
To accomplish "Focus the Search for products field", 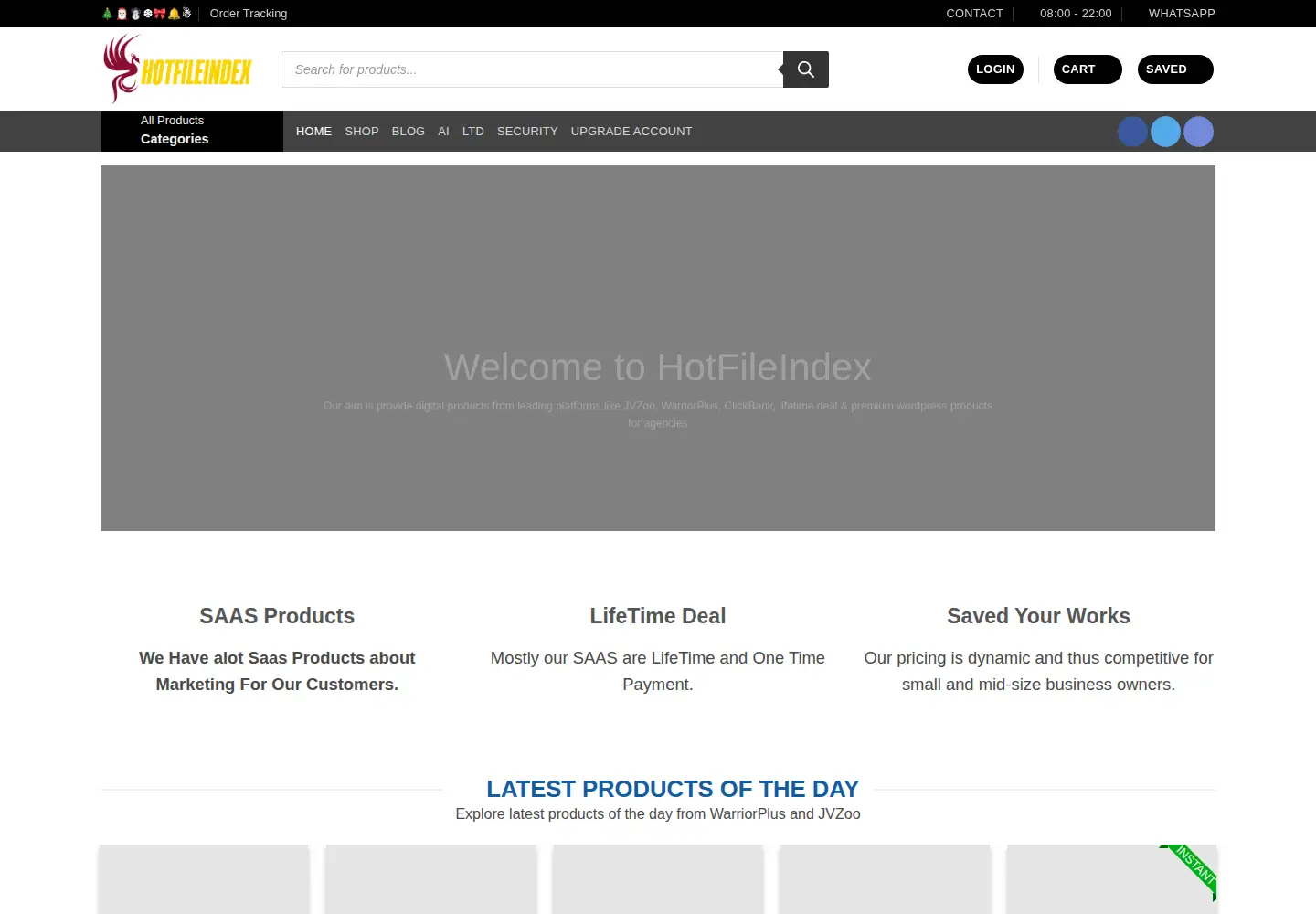I will click(x=532, y=69).
